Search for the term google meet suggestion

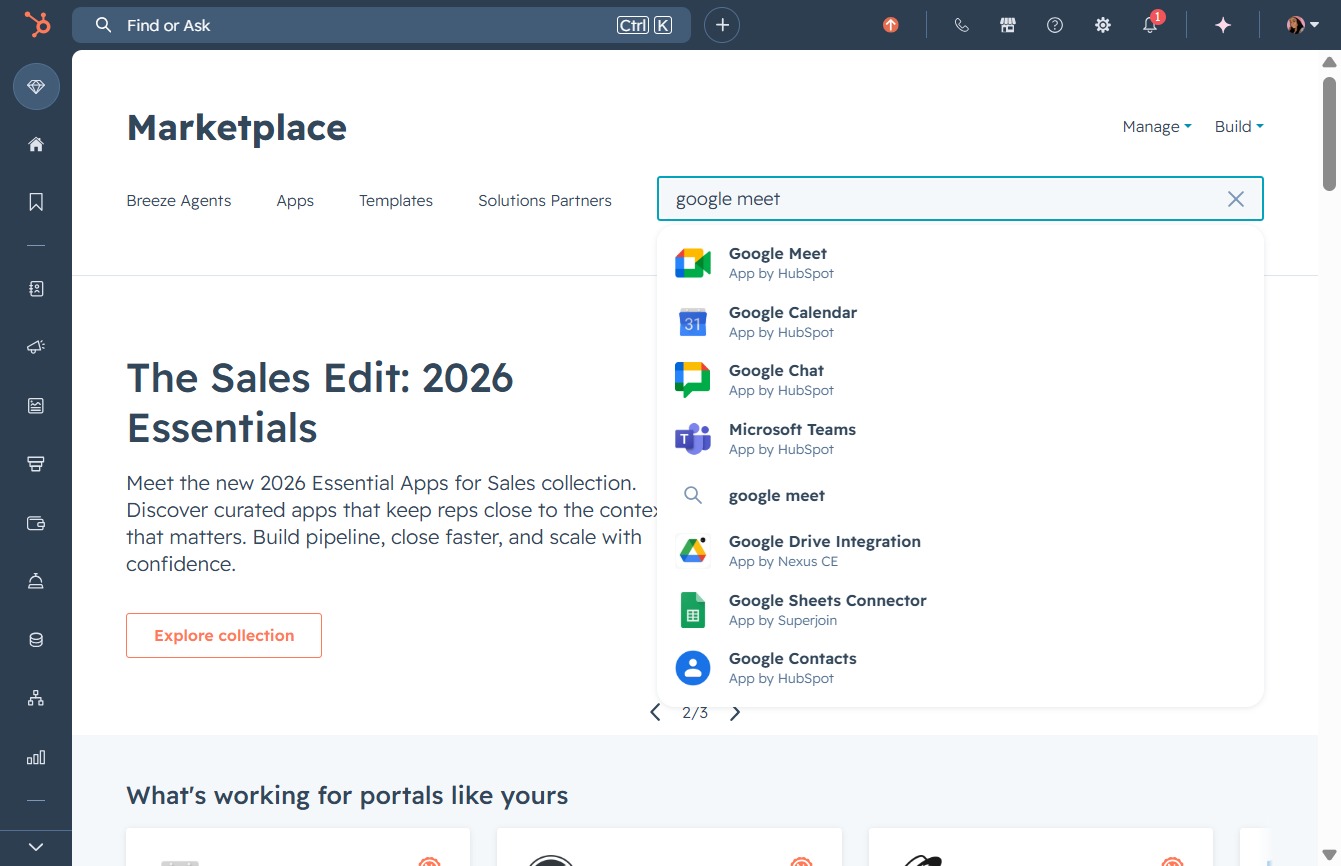[960, 495]
